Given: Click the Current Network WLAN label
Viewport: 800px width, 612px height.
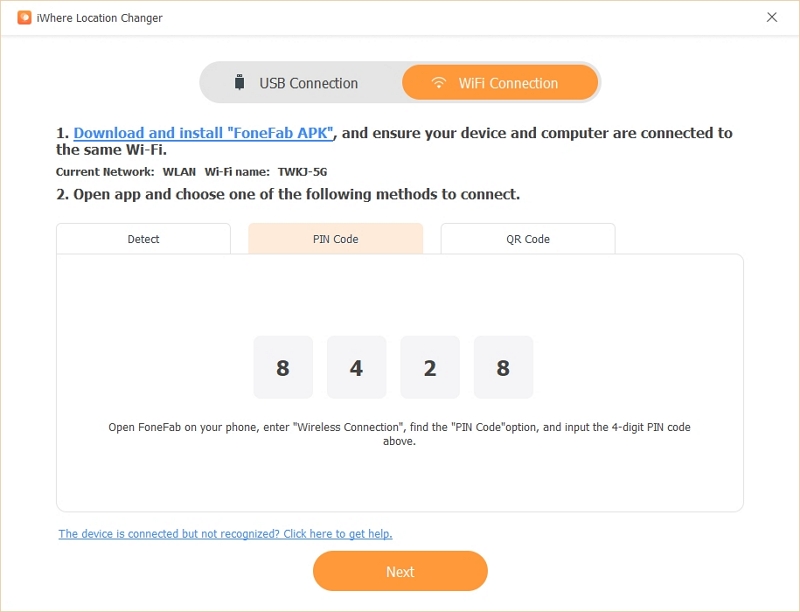Looking at the screenshot, I should [x=126, y=172].
